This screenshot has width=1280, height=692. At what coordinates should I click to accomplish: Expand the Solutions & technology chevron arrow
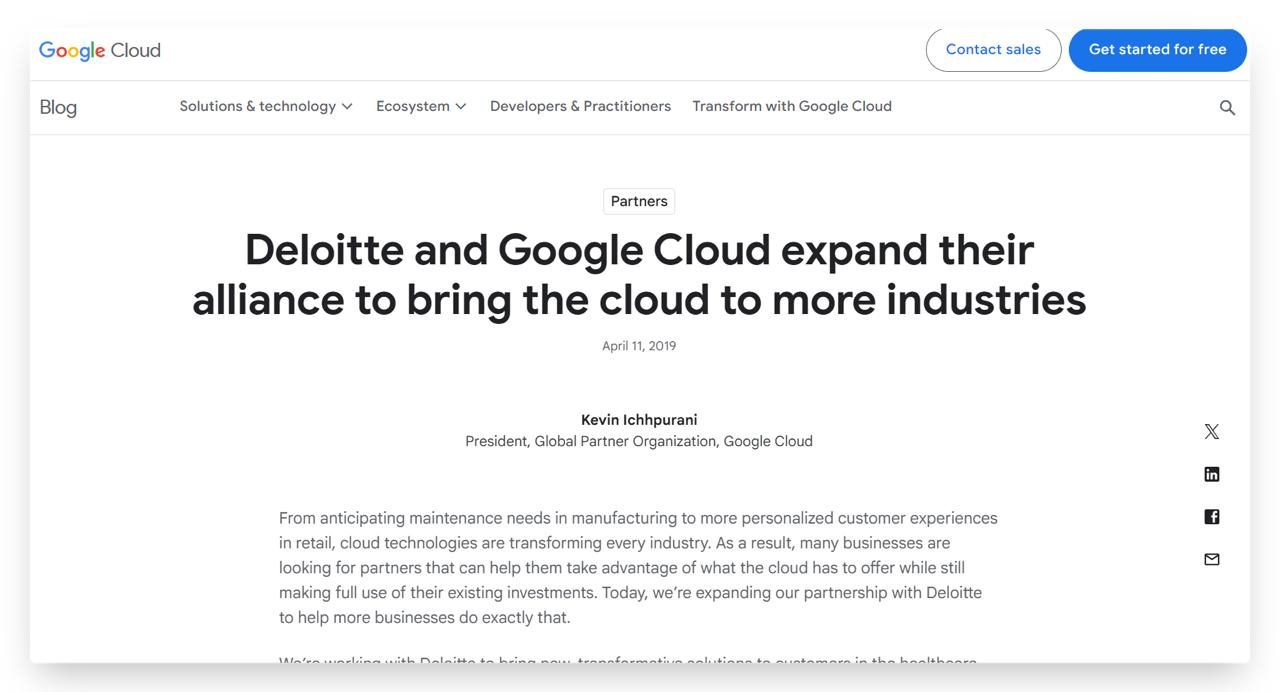(347, 107)
